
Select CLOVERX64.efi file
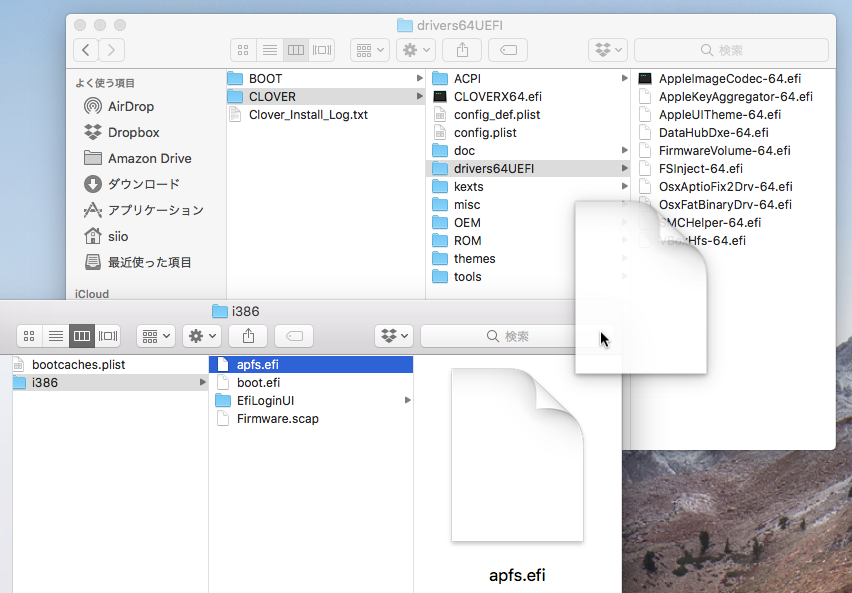pyautogui.click(x=530, y=97)
